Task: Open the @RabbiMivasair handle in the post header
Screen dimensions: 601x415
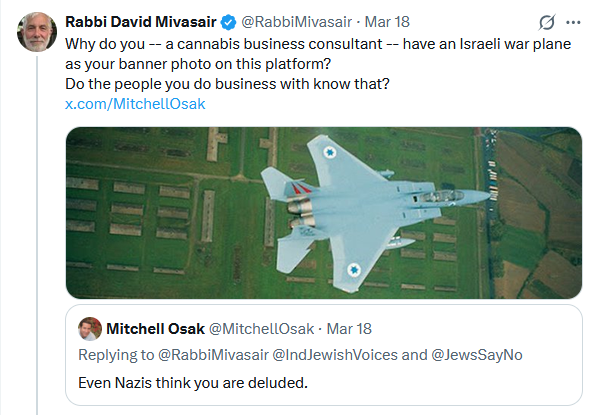Action: (x=296, y=22)
